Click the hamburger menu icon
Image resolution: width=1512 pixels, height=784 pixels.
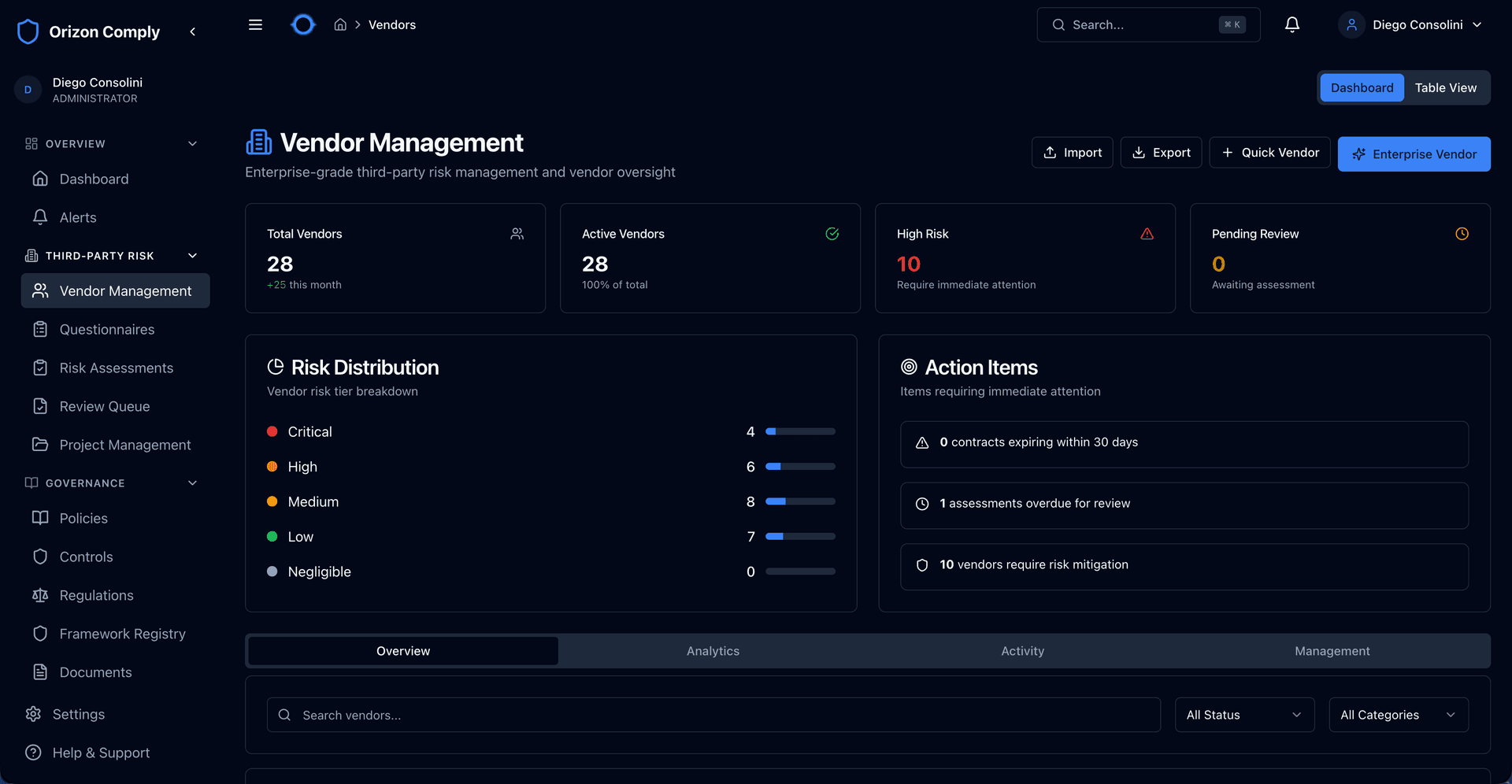click(x=255, y=24)
